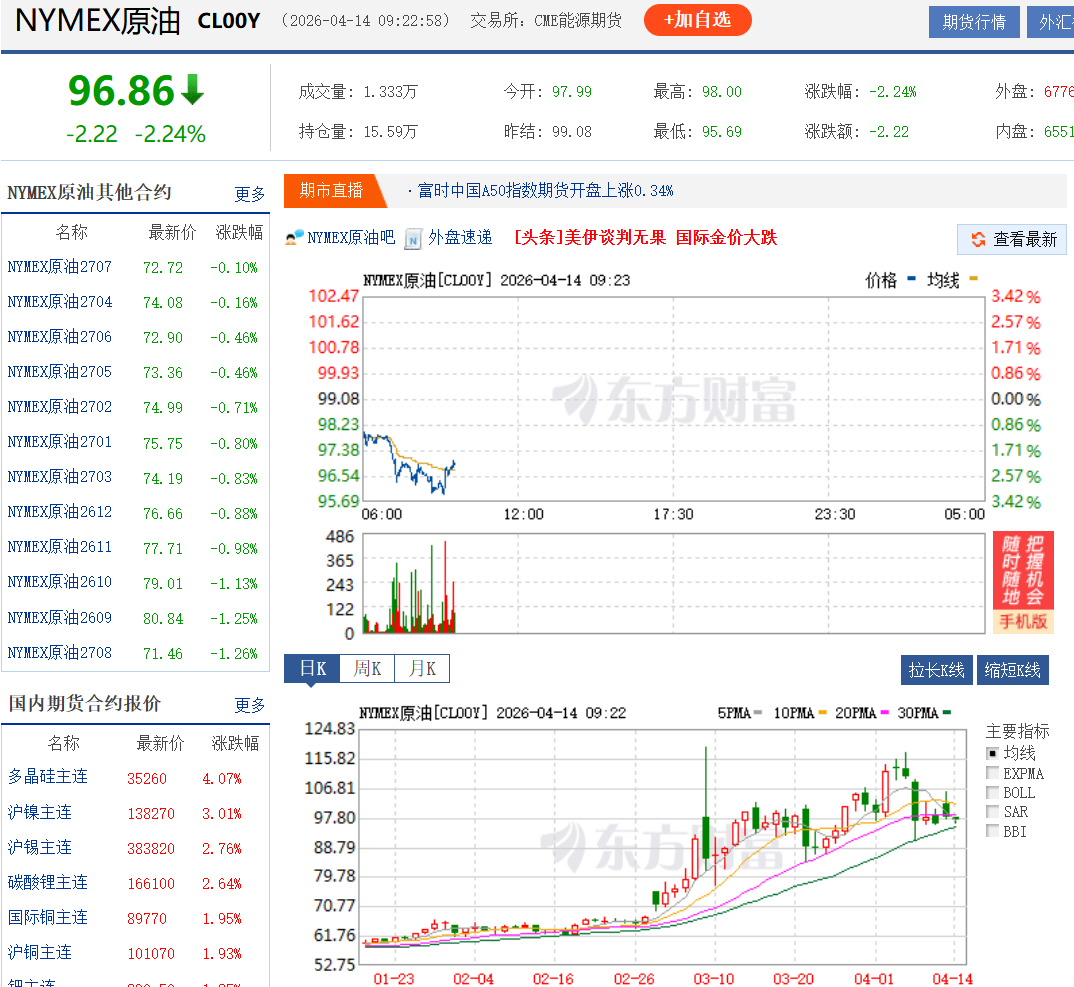Image resolution: width=1074 pixels, height=987 pixels.
Task: Click the refresh icon in 查看最新
Action: coord(978,239)
